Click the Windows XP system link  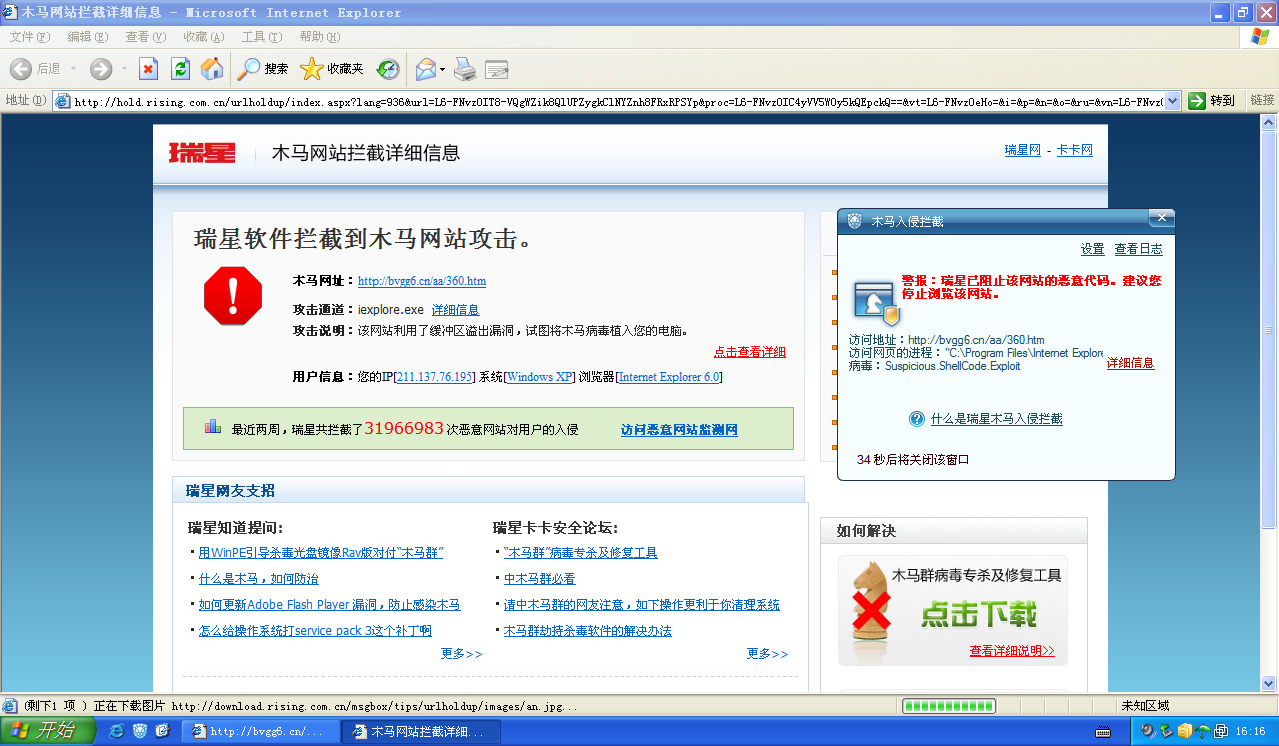pos(540,377)
